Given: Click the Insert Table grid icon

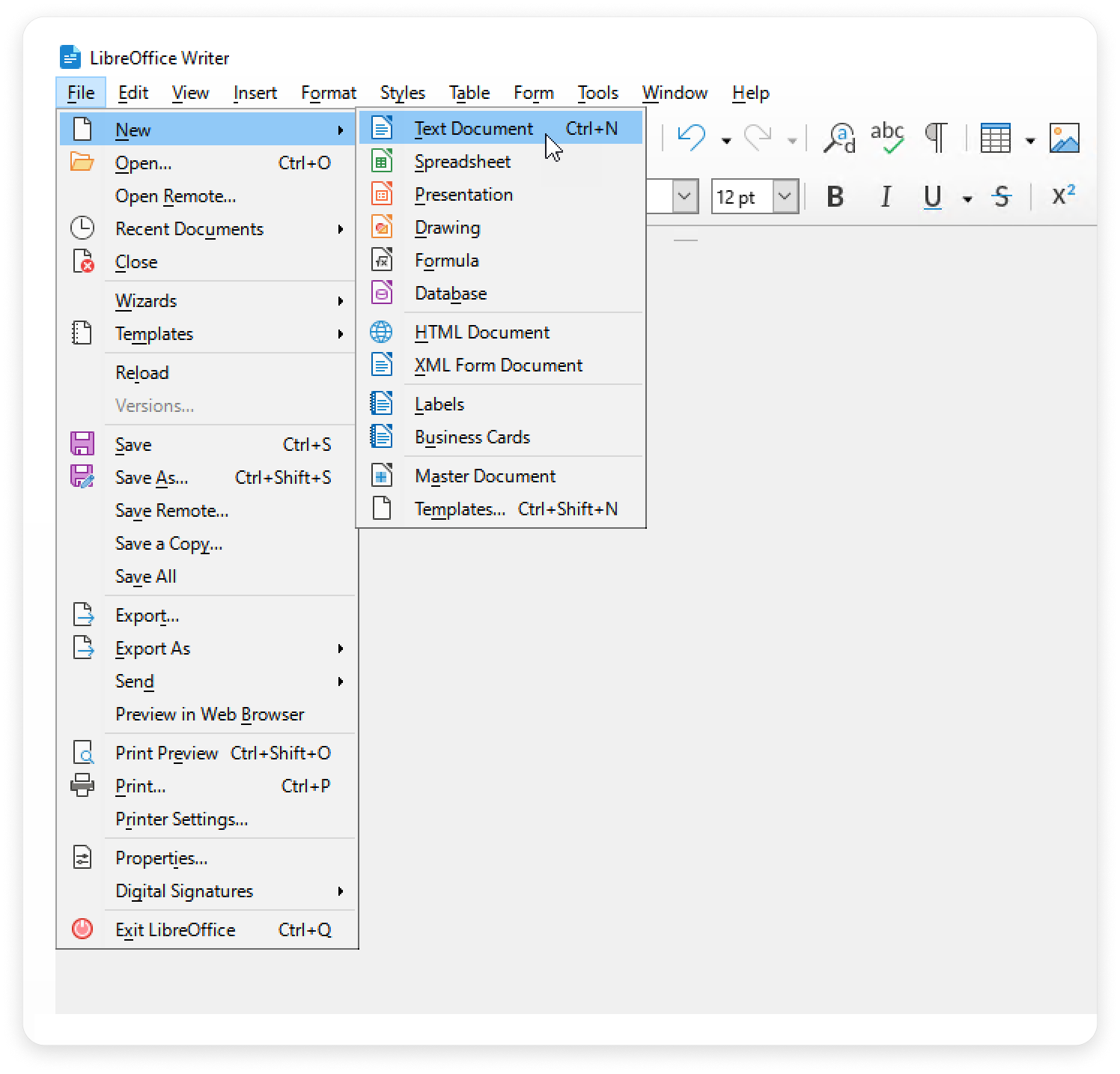Looking at the screenshot, I should (x=995, y=139).
